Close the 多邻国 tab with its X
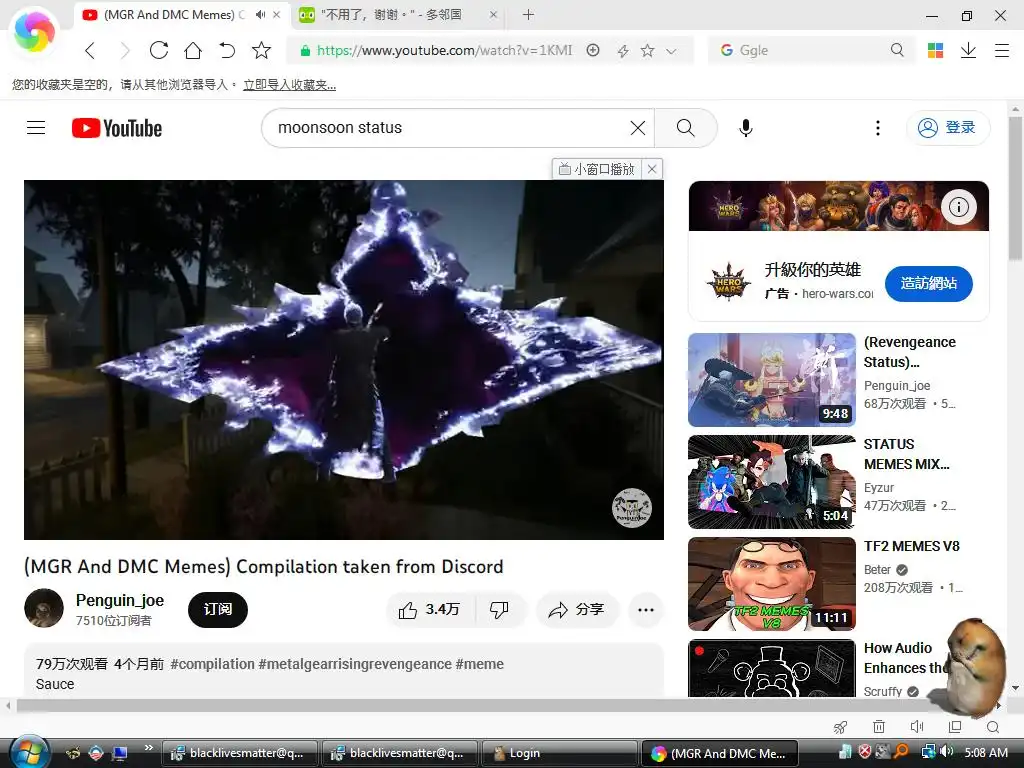 (x=493, y=14)
